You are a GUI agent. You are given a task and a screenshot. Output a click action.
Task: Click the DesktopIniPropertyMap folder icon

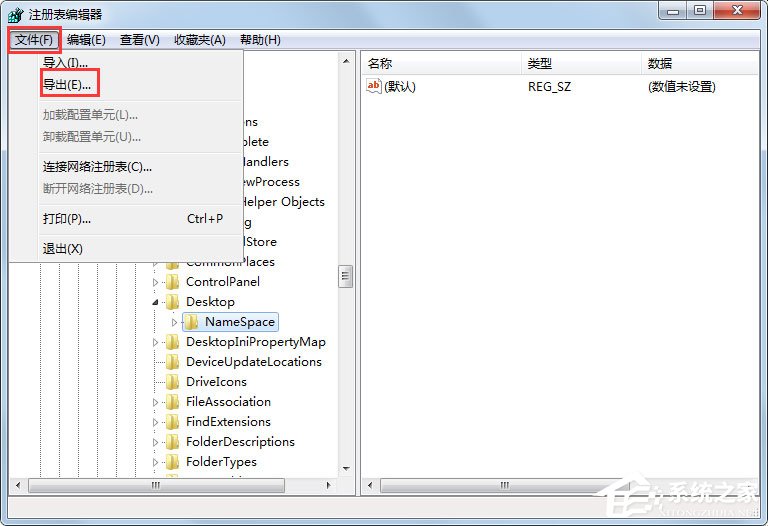click(x=172, y=342)
